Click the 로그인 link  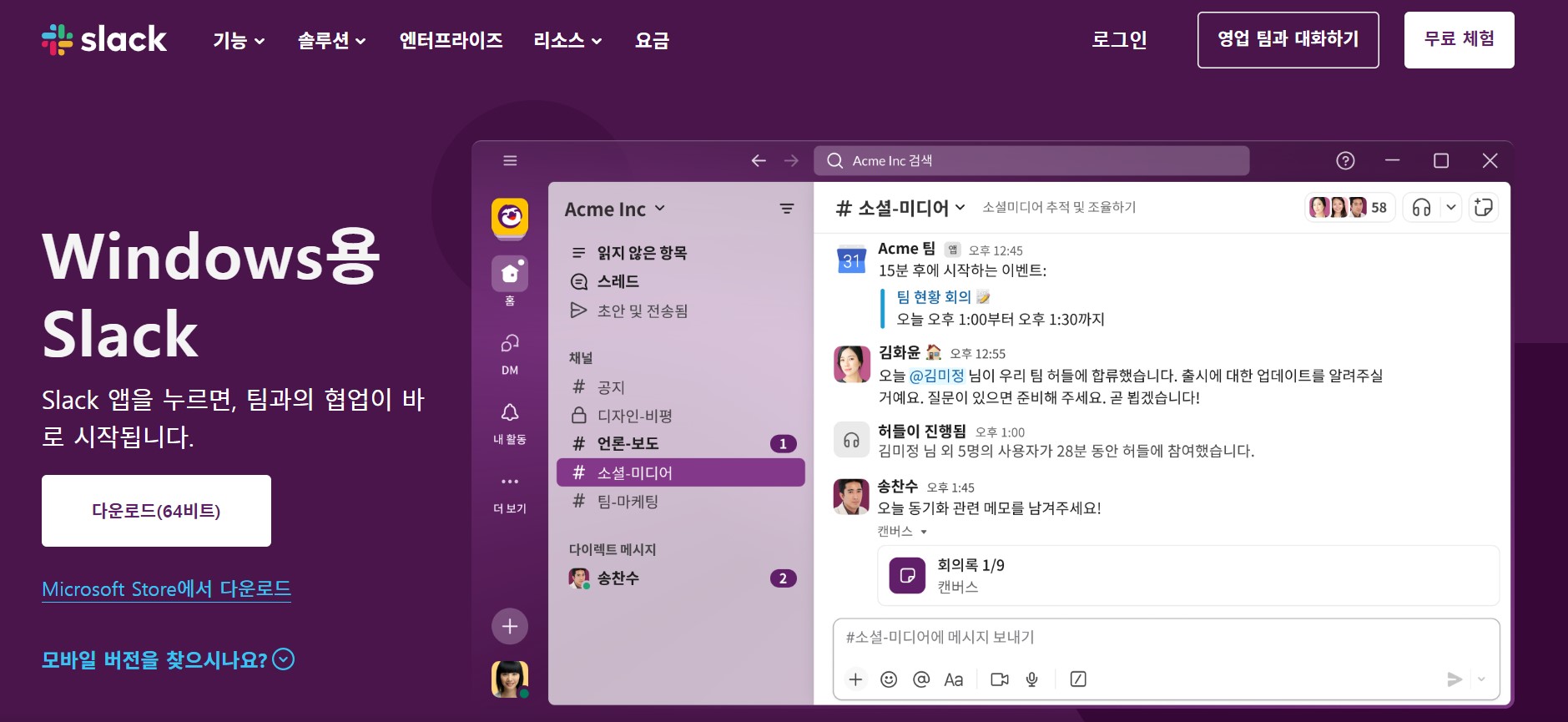(1119, 39)
